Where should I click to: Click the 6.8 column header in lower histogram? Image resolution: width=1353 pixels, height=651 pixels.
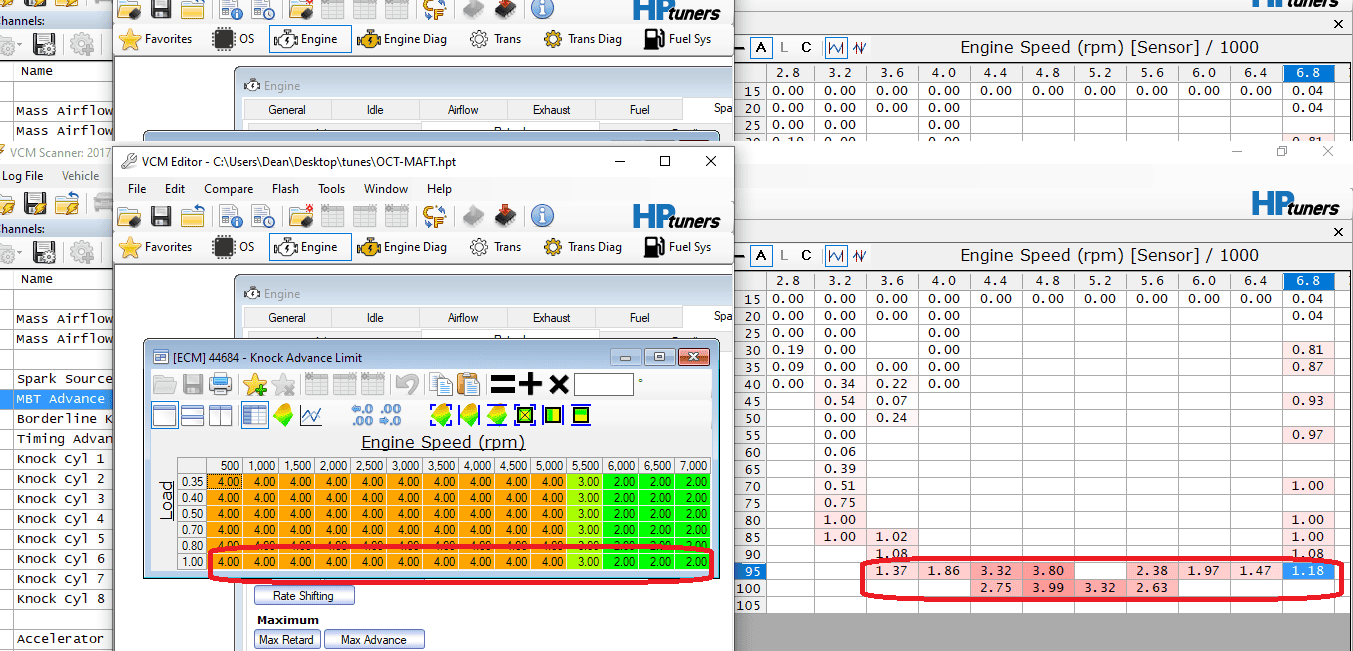click(1308, 282)
